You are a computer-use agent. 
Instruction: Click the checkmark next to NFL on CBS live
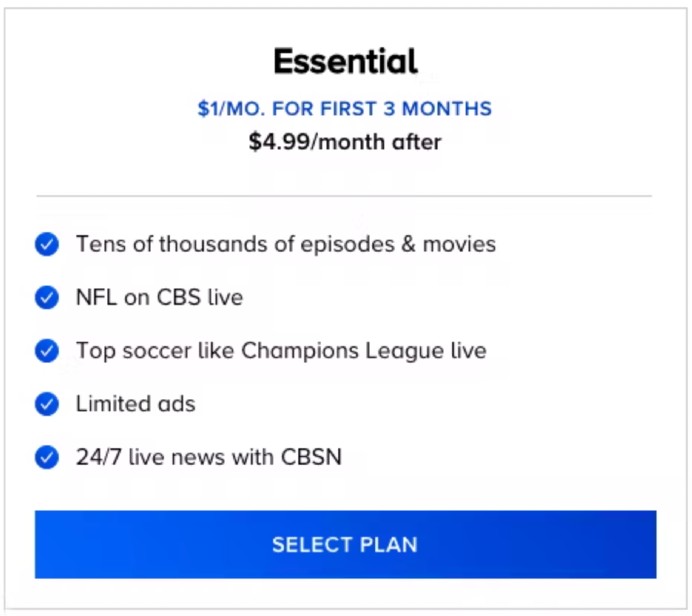(47, 298)
